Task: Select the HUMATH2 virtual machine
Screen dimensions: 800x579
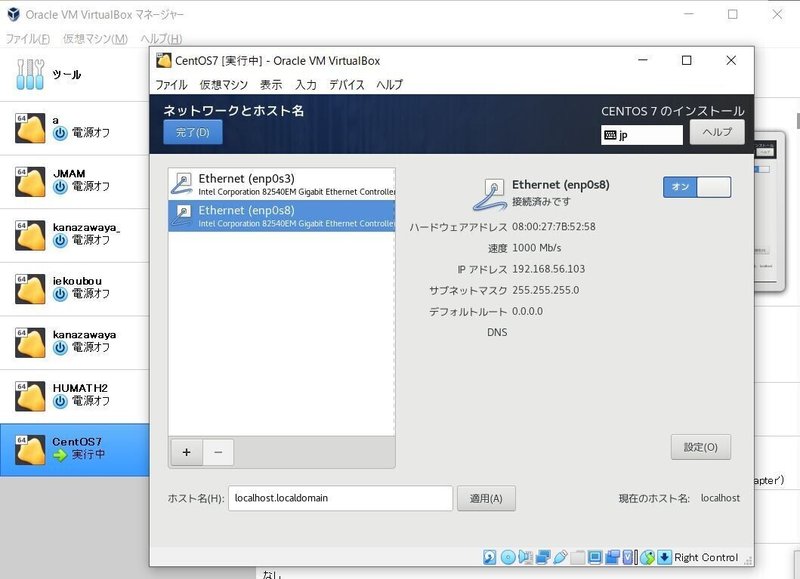Action: pyautogui.click(x=74, y=396)
